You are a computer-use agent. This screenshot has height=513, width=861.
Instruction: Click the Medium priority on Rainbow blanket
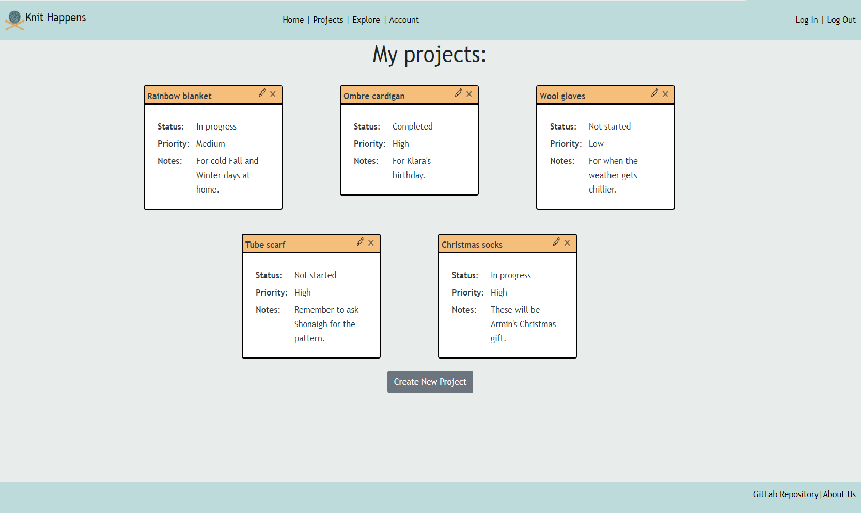click(210, 143)
